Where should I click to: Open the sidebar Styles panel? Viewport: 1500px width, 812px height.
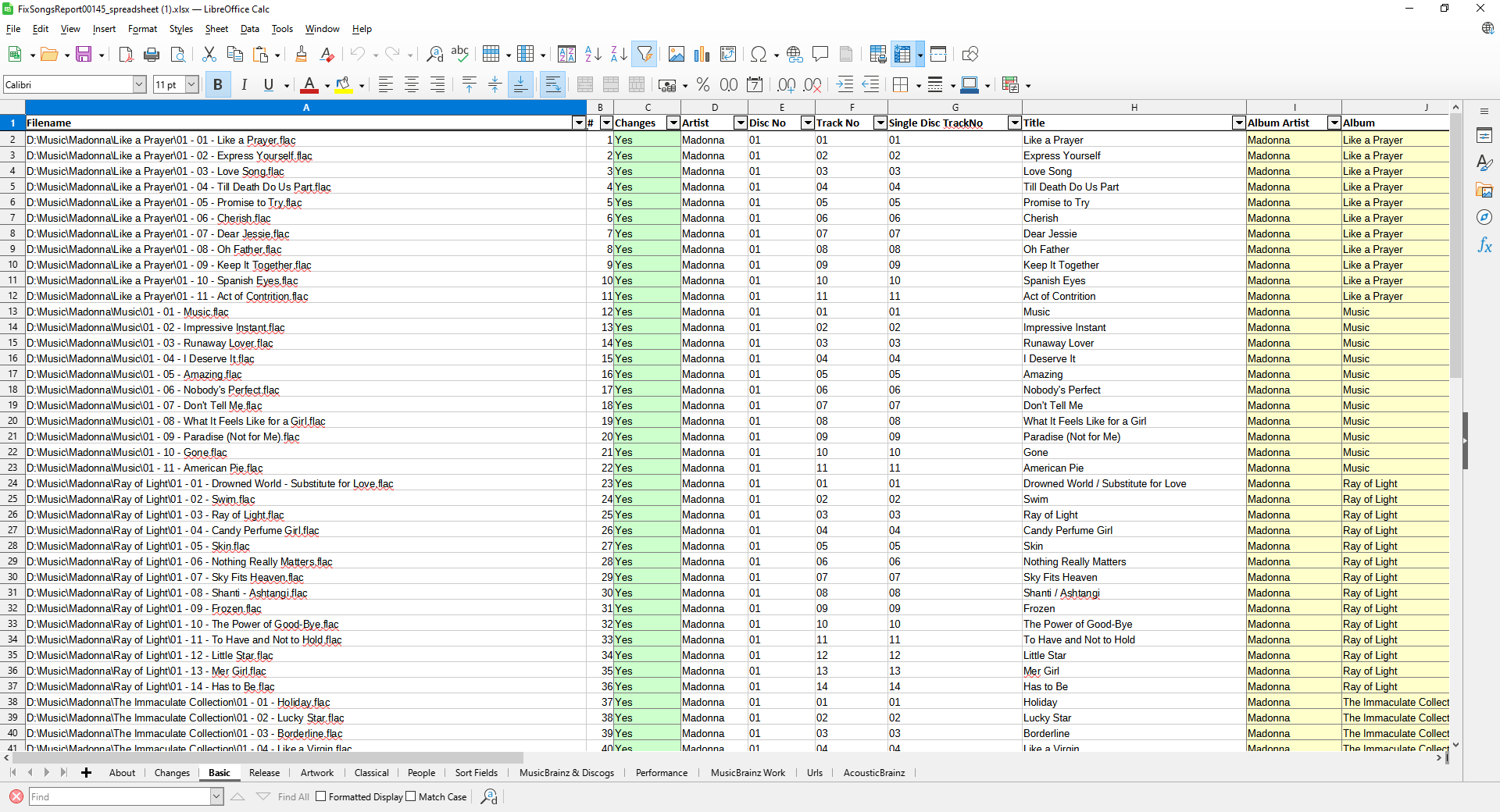pyautogui.click(x=1484, y=163)
